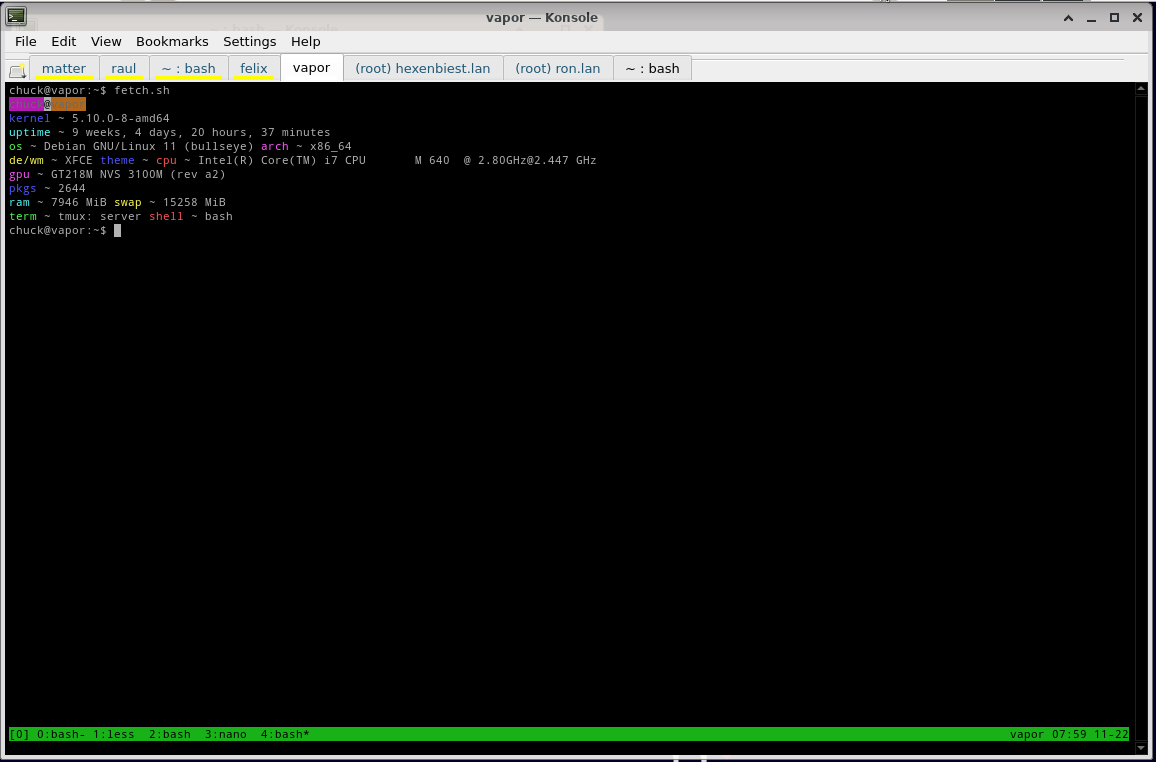The height and width of the screenshot is (762, 1156).
Task: Show the Help menu
Action: coord(306,41)
